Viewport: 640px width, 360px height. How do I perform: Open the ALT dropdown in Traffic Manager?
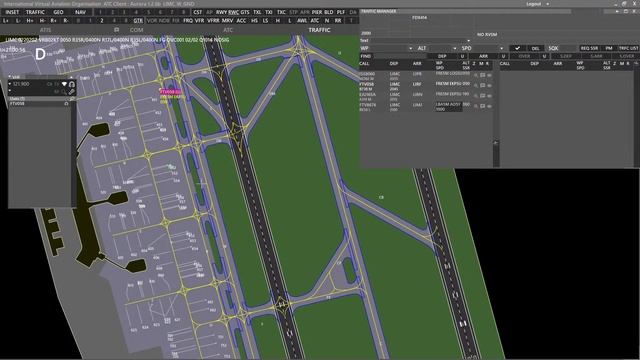pos(454,49)
